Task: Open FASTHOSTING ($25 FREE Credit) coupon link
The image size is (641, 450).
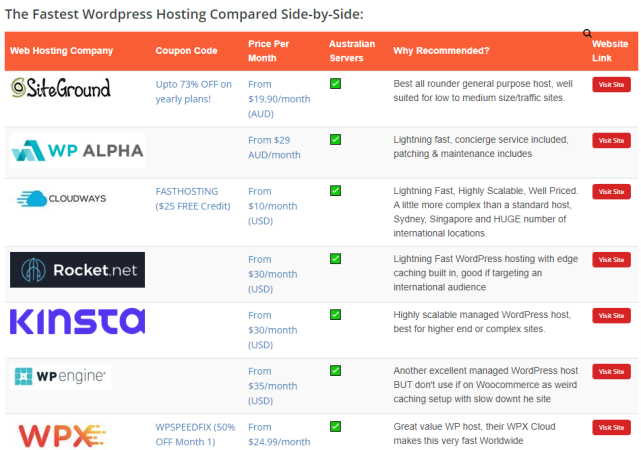Action: click(x=193, y=199)
